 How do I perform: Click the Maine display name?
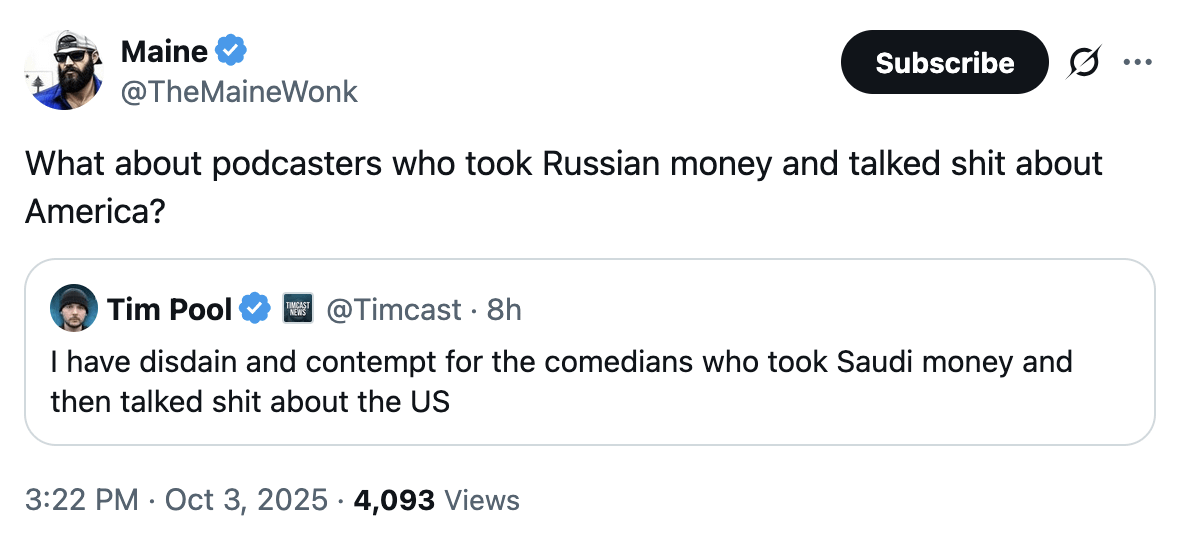(x=165, y=51)
